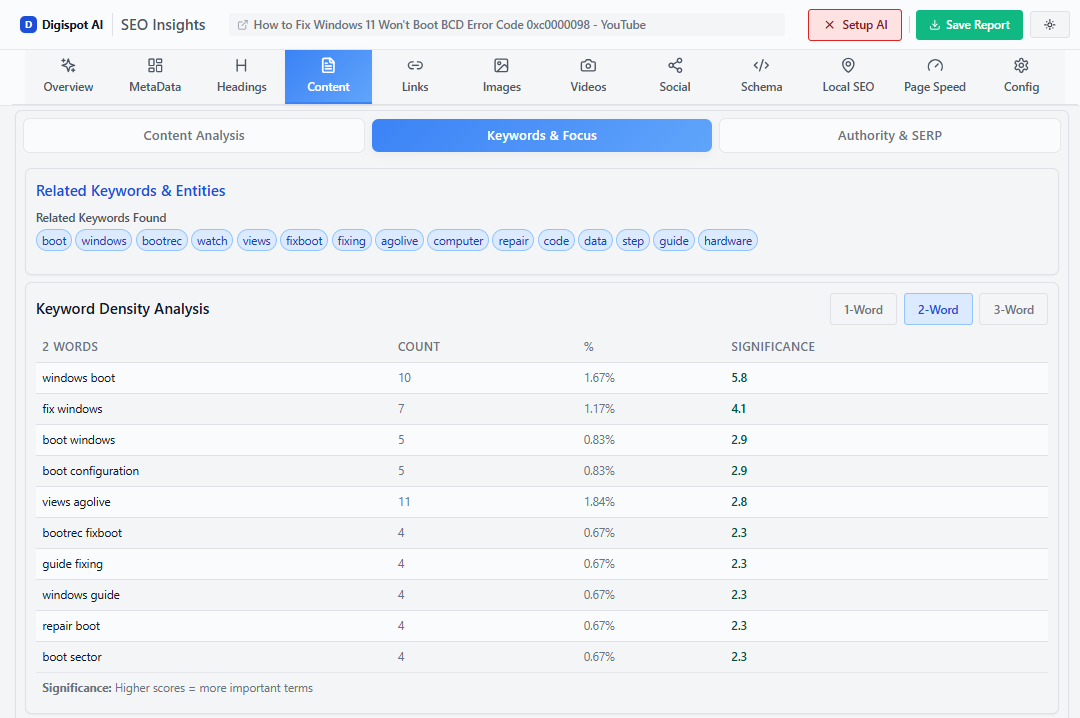Switch to the Content Analysis tab

pyautogui.click(x=193, y=135)
